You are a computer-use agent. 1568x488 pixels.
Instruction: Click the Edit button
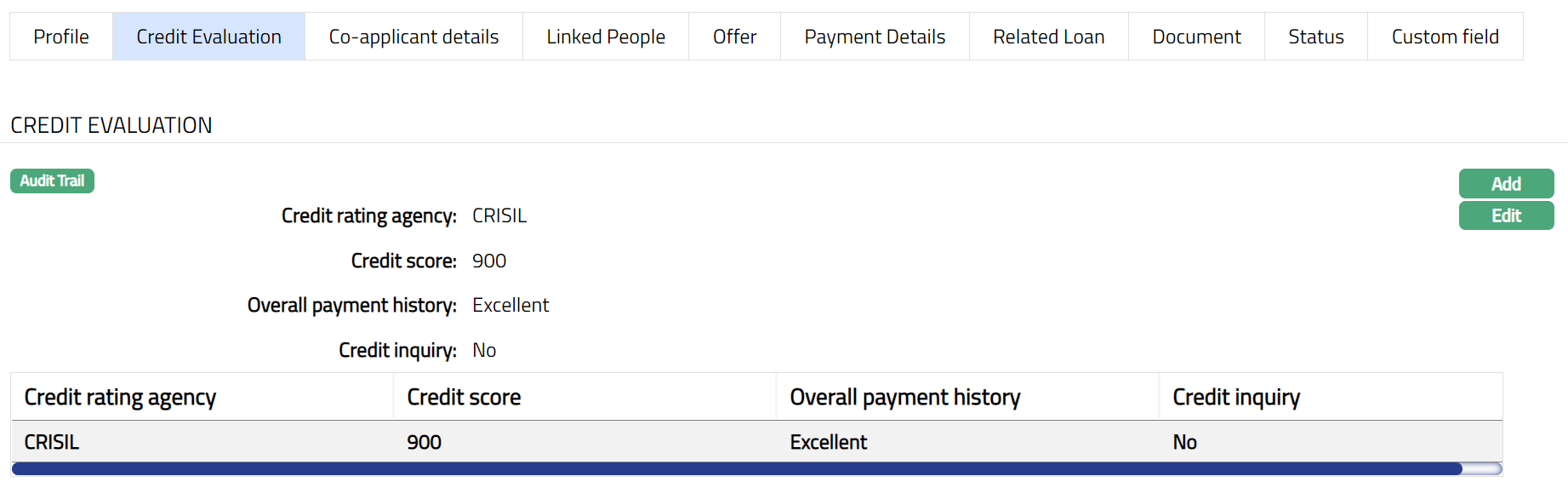[1506, 215]
